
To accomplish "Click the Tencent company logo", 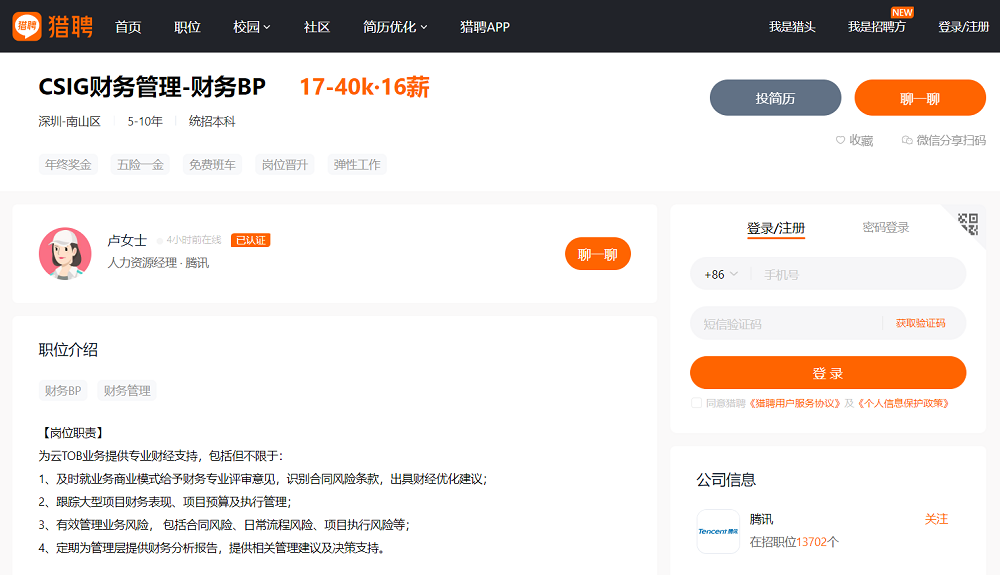I will tap(718, 531).
